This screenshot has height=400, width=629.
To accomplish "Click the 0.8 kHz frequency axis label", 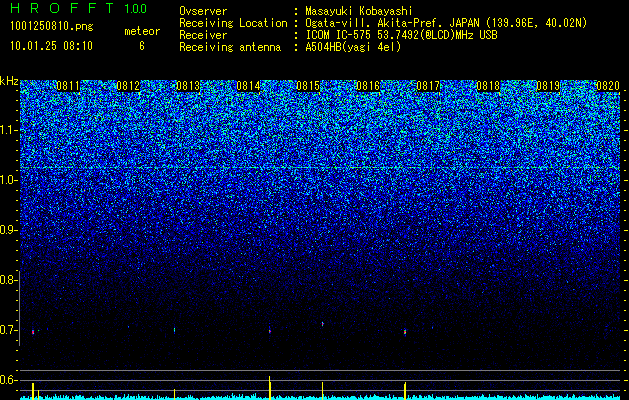I will point(7,280).
